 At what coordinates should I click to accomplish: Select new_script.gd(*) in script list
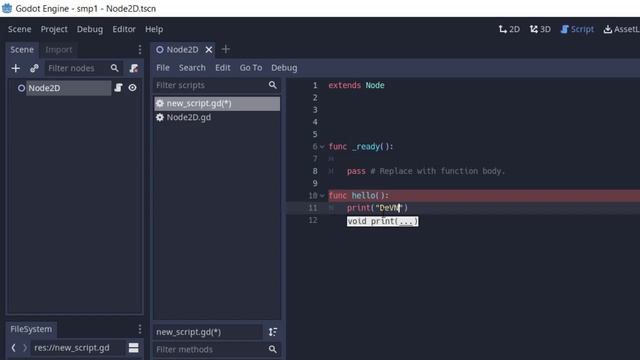click(x=217, y=103)
